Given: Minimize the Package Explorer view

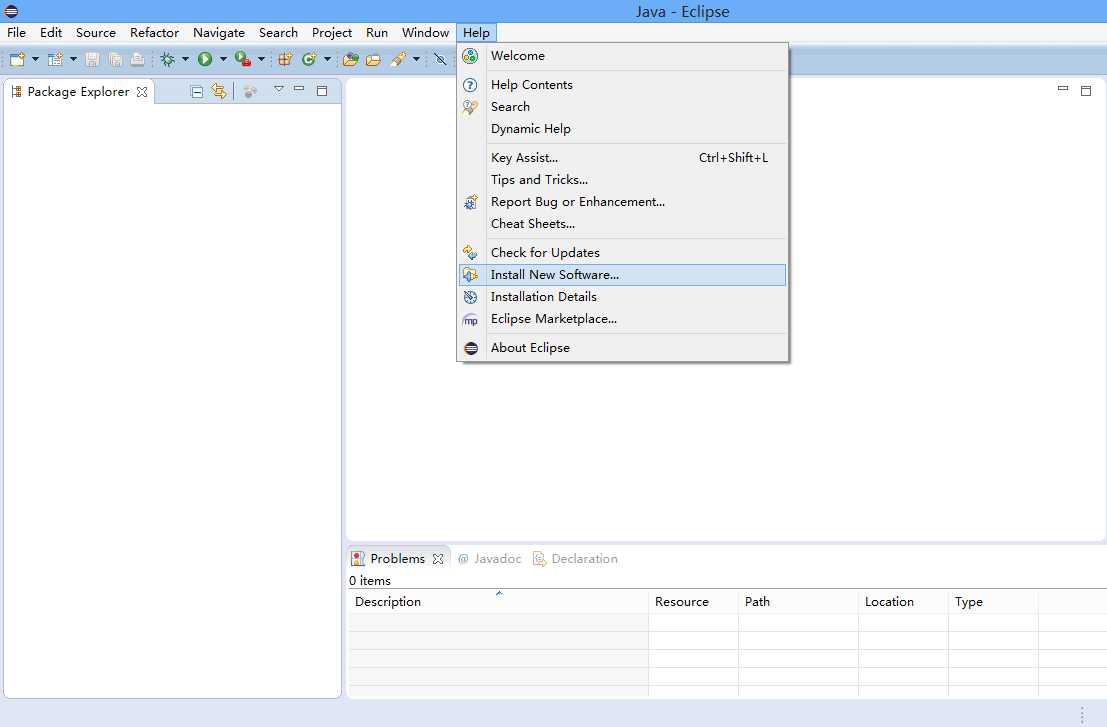Looking at the screenshot, I should click(x=299, y=89).
